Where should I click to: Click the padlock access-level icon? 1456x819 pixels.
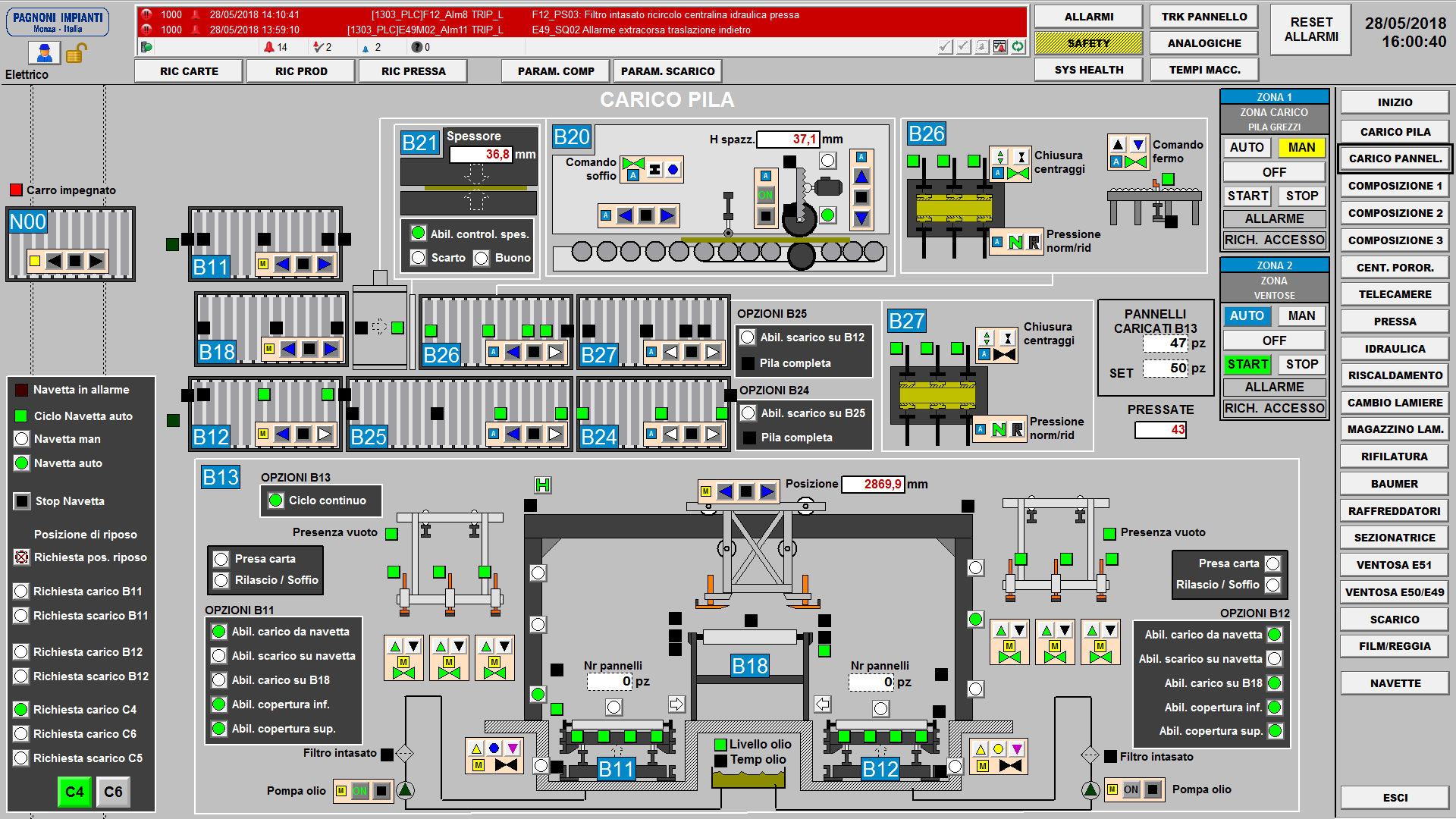(77, 53)
